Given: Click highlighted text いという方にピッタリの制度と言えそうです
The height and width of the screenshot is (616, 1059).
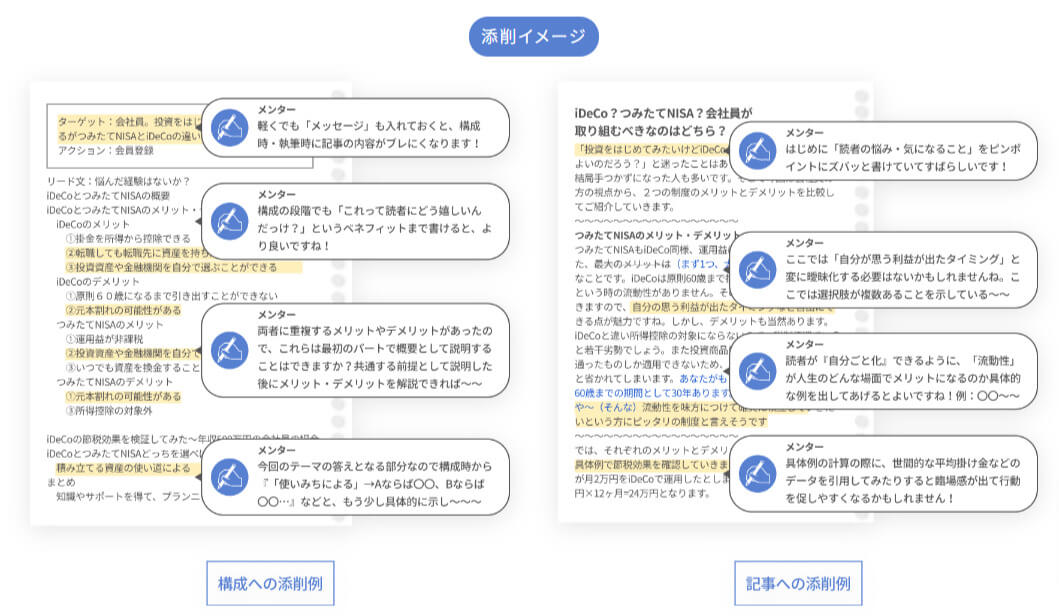Looking at the screenshot, I should coord(671,421).
